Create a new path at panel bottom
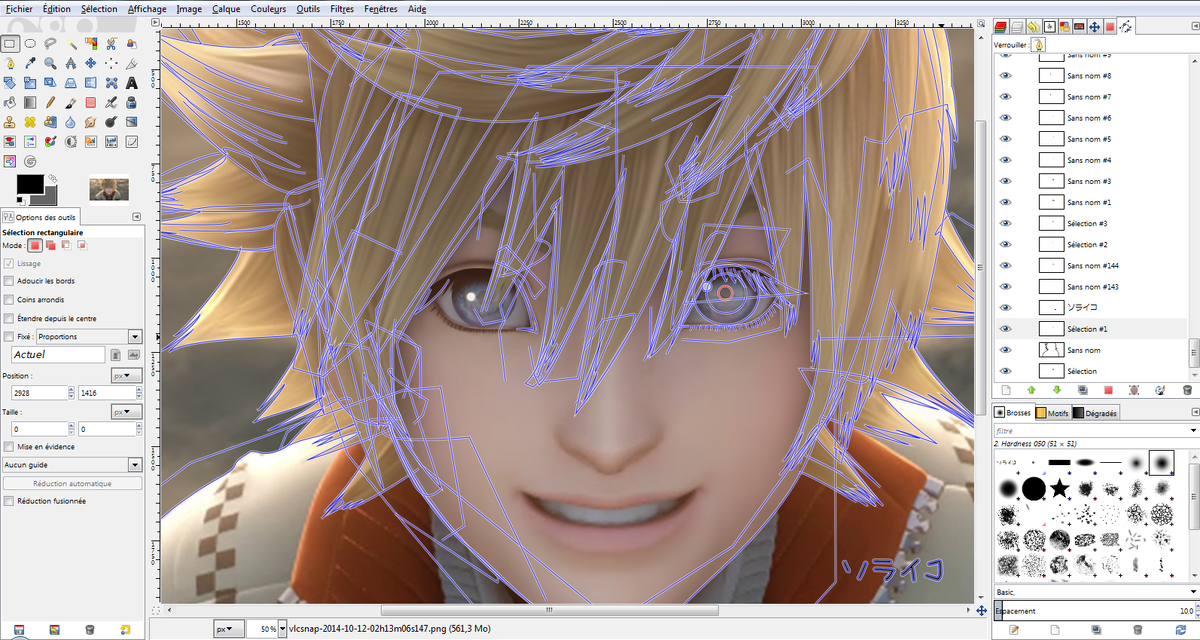The width and height of the screenshot is (1200, 640). tap(1005, 390)
